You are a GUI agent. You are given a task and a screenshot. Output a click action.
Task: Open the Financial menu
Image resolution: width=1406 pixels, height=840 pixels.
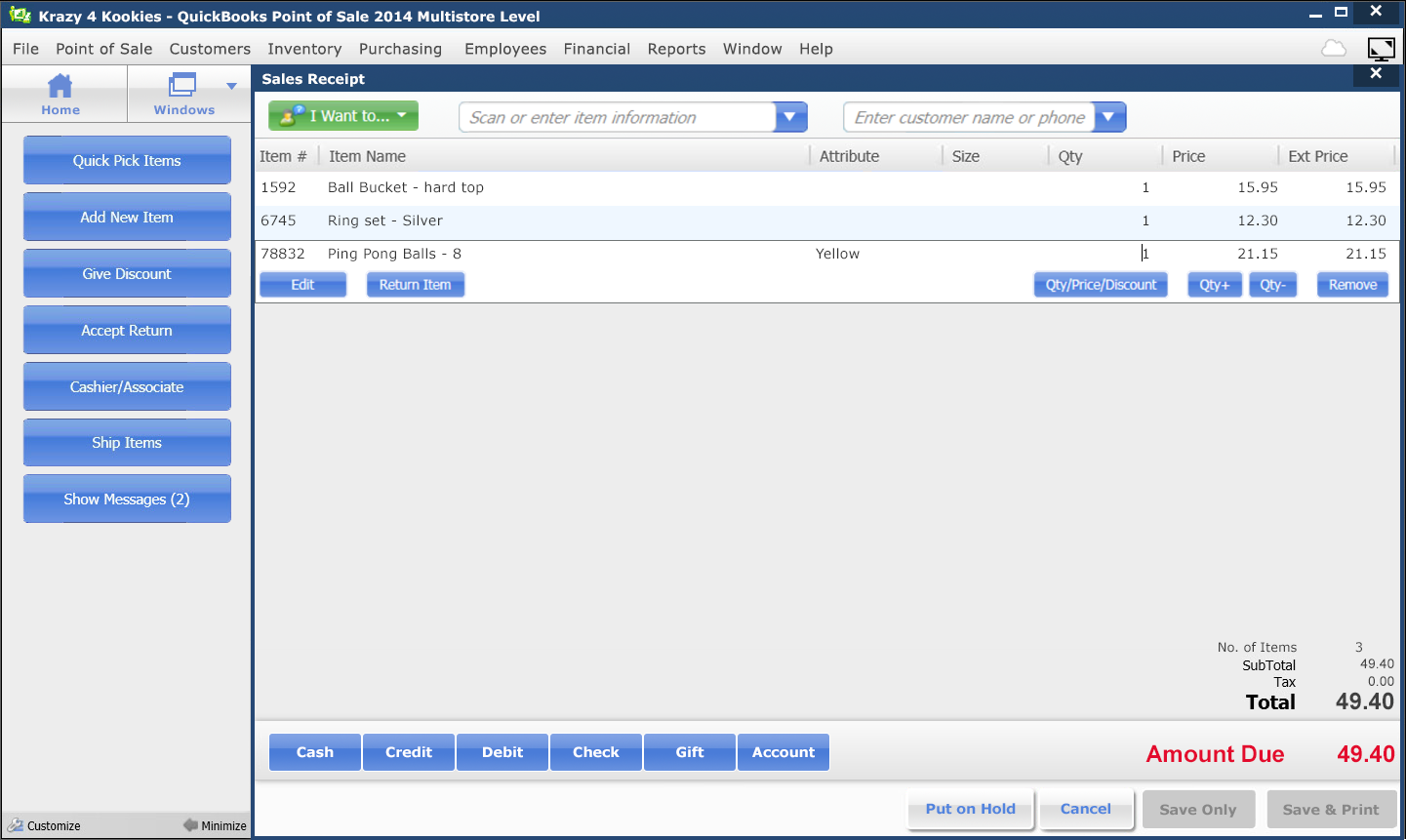click(597, 49)
